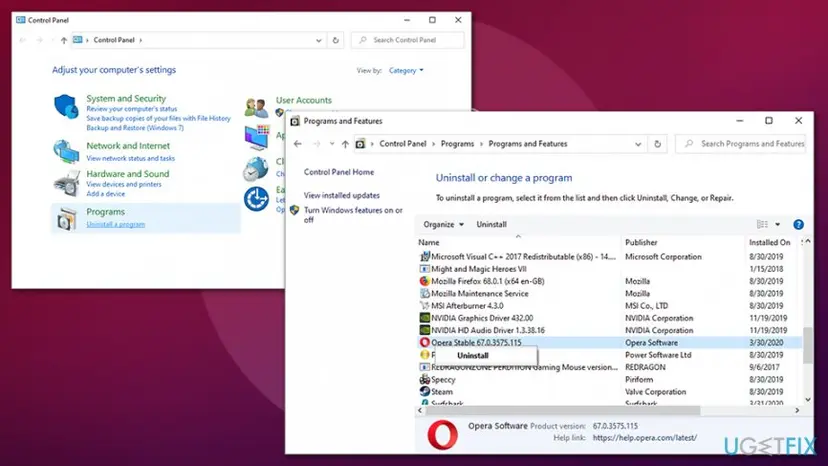This screenshot has width=828, height=466.
Task: Click the View network status and tasks link
Action: (x=130, y=159)
